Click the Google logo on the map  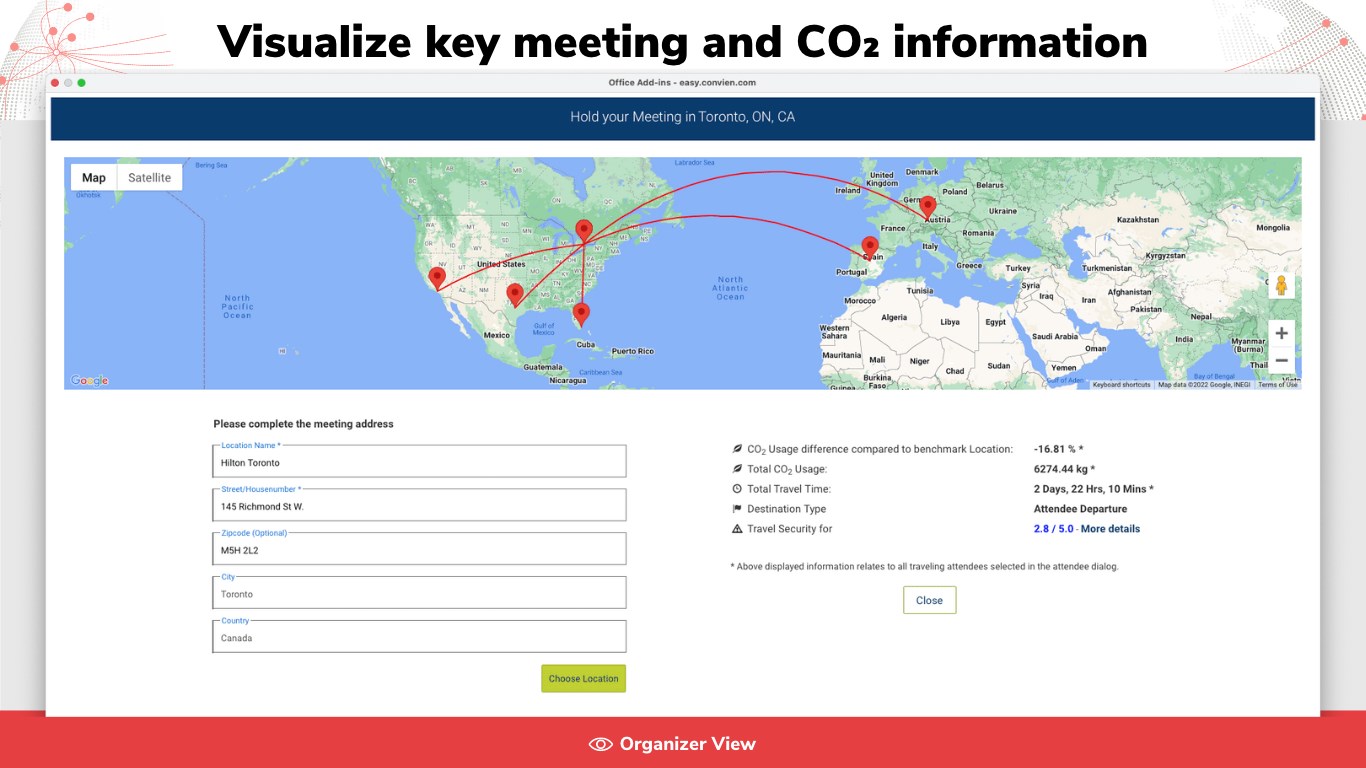point(89,380)
